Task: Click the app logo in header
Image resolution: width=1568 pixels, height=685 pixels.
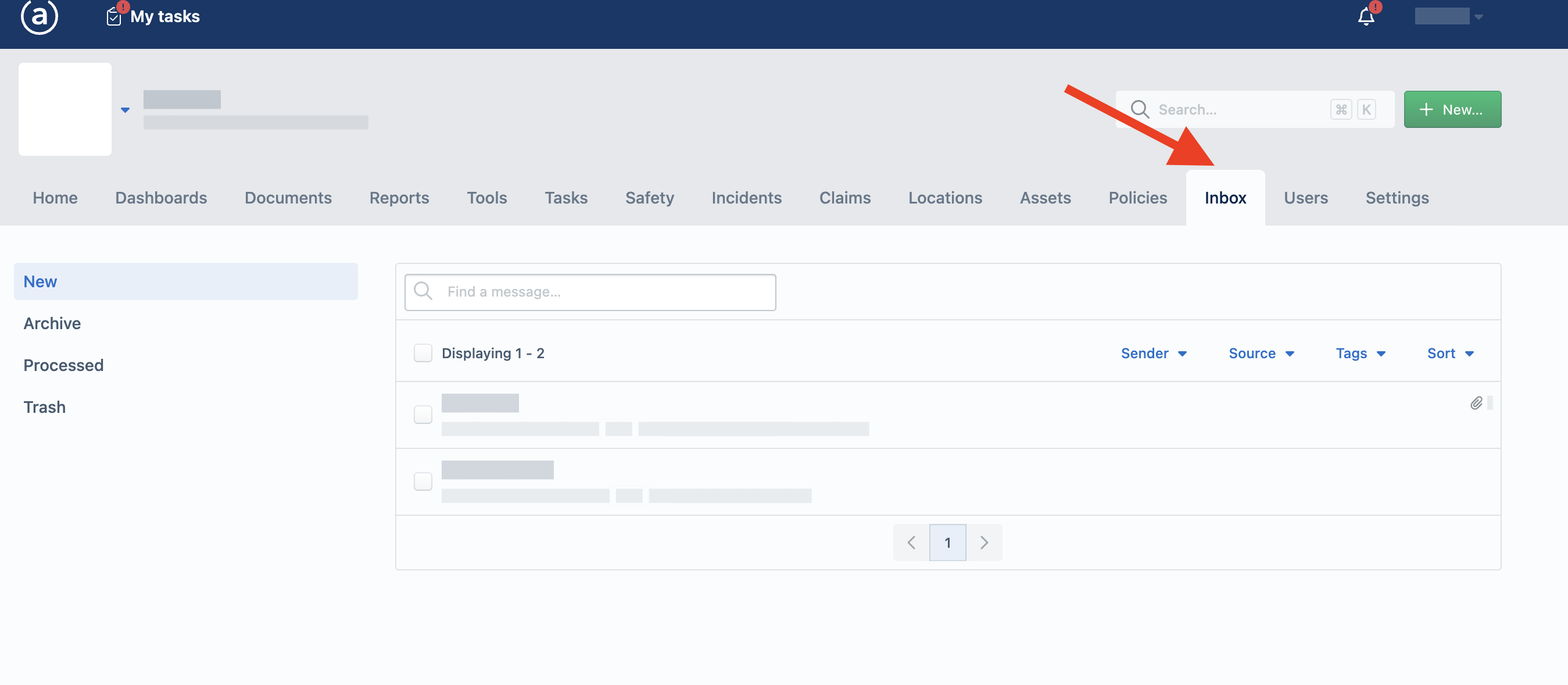Action: tap(40, 16)
